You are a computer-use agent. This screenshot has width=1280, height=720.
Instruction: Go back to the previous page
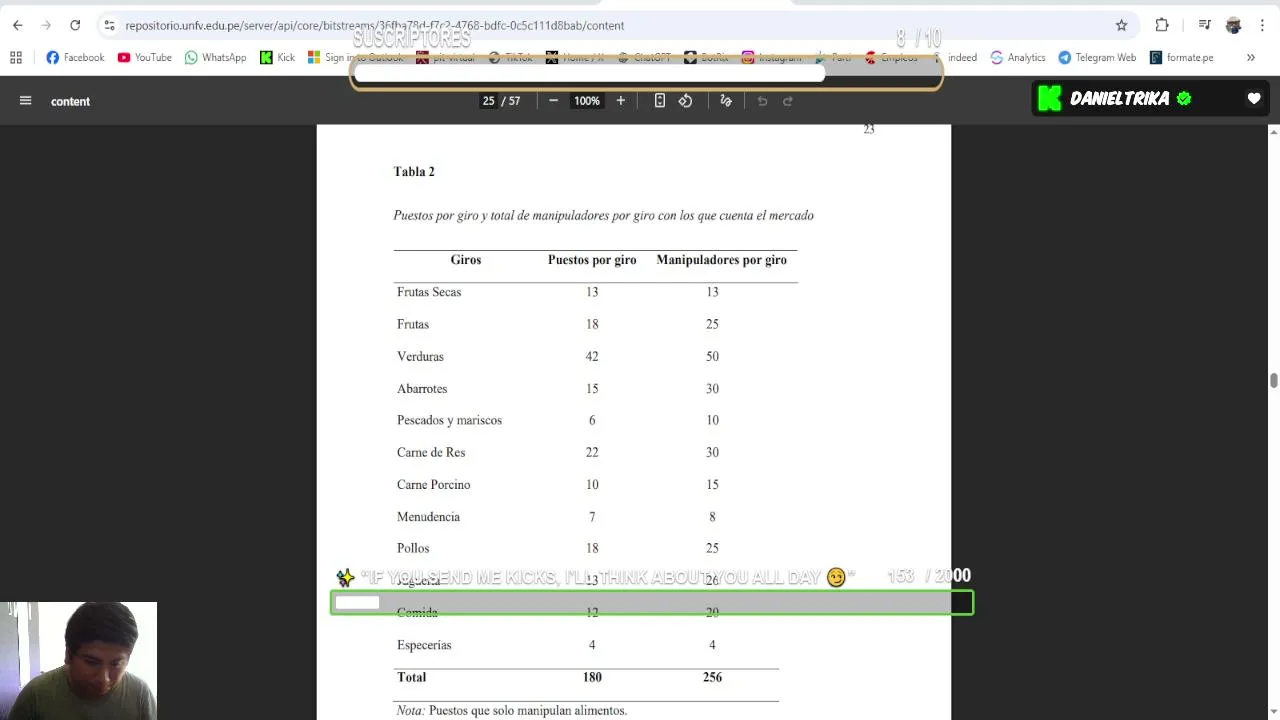17,25
